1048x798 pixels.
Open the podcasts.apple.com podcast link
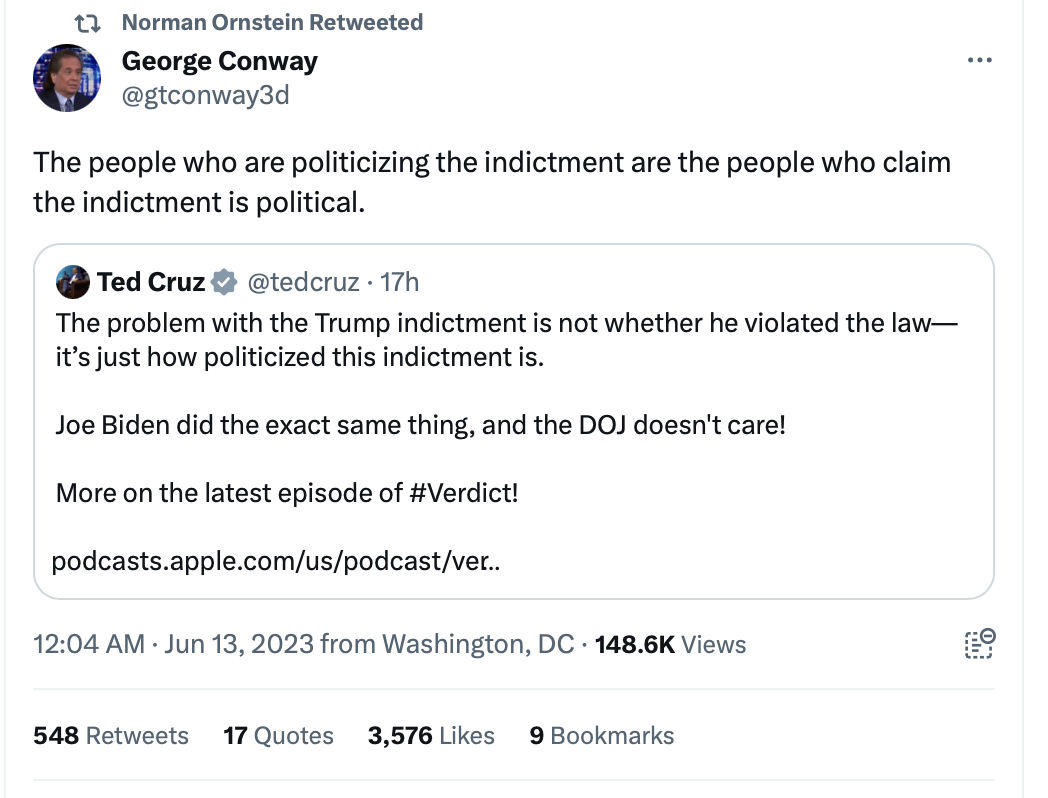tap(276, 561)
